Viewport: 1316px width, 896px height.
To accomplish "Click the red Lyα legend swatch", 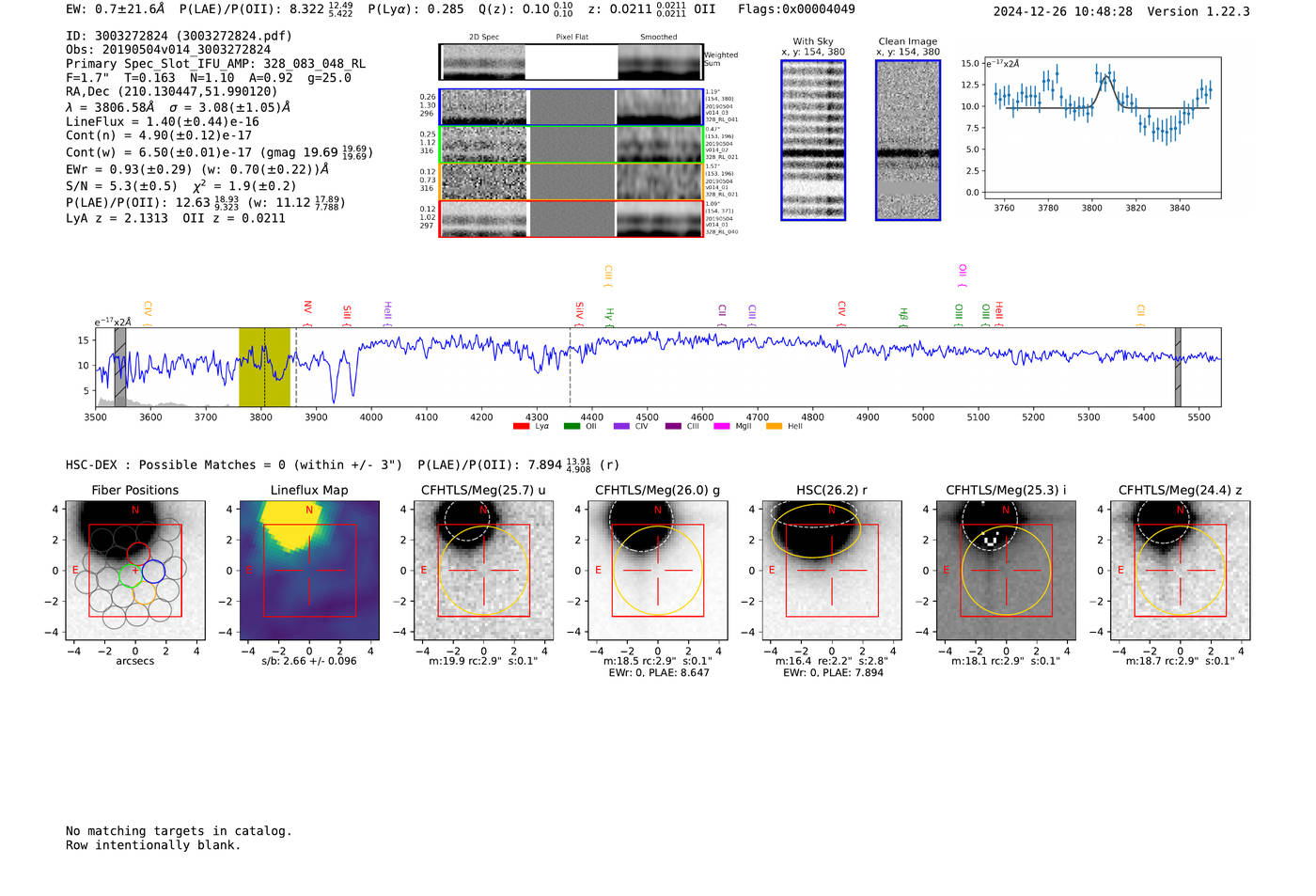I will (521, 427).
